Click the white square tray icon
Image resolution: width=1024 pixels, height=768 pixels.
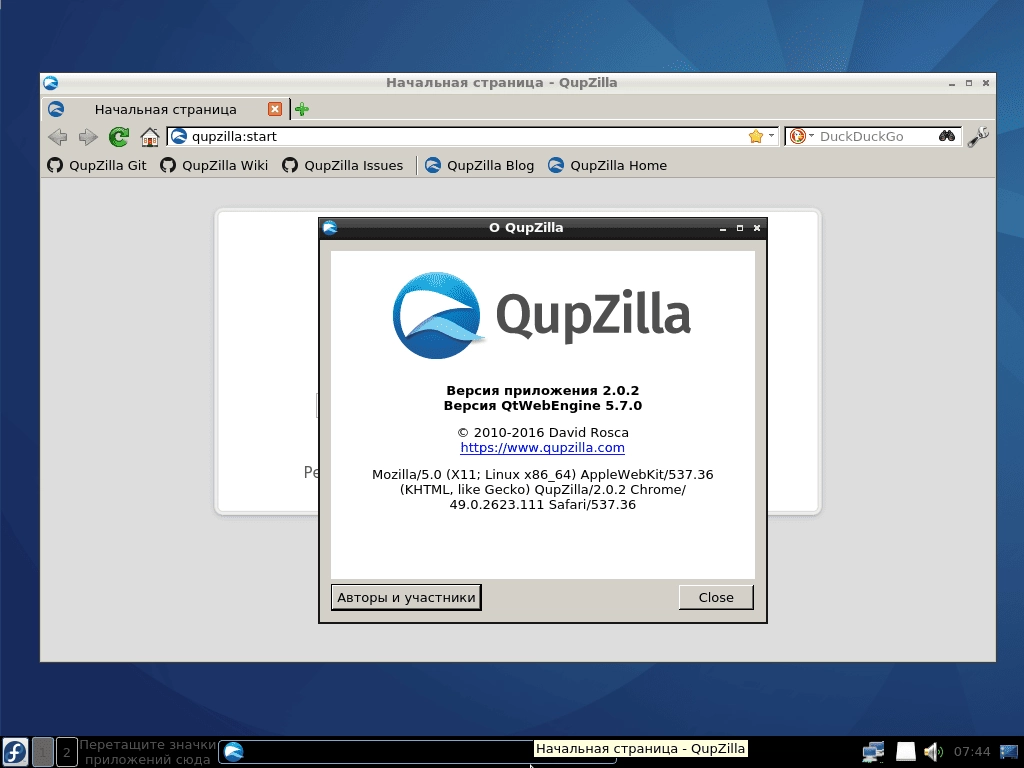(x=905, y=752)
